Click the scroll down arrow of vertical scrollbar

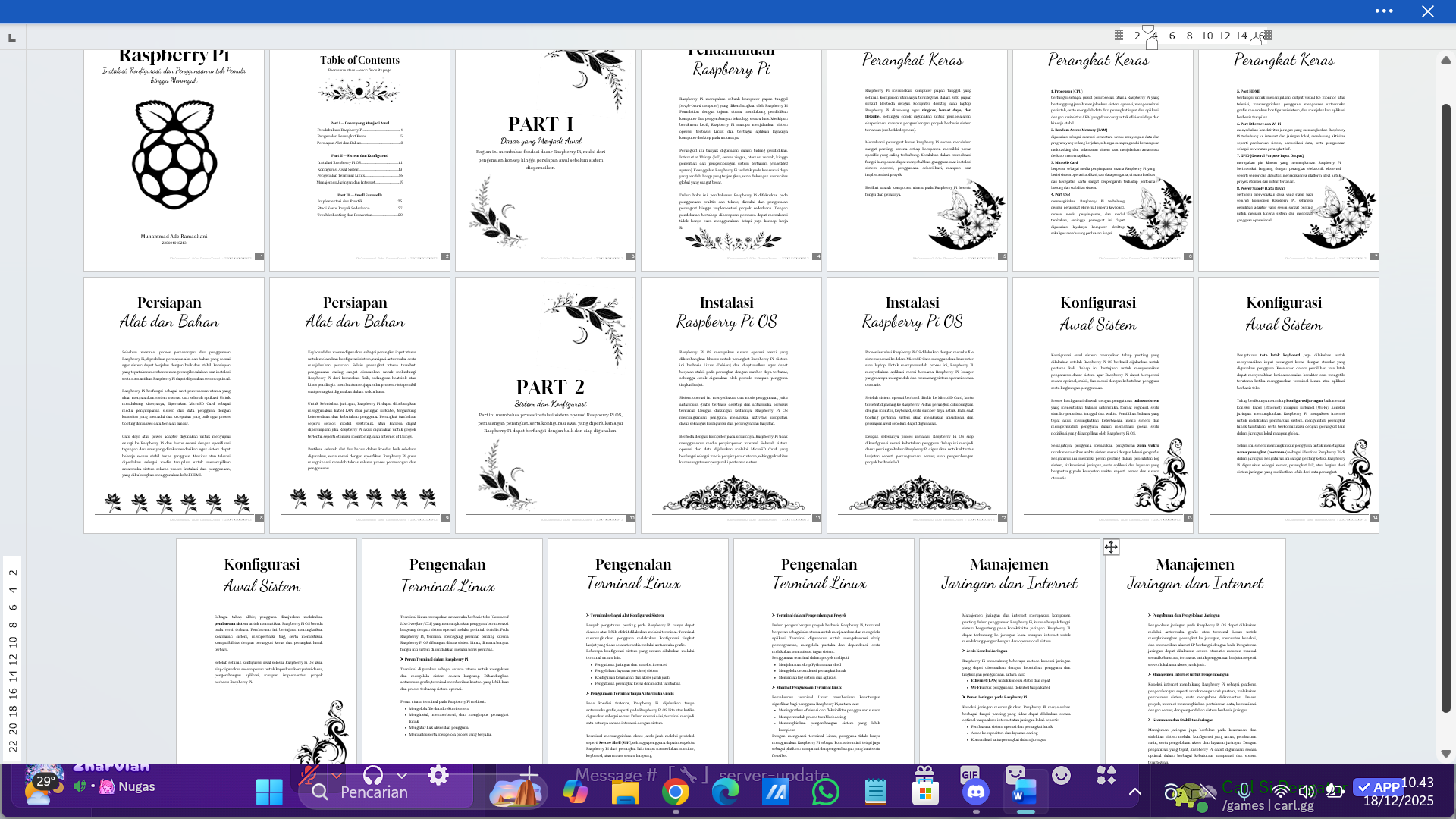tap(1446, 754)
